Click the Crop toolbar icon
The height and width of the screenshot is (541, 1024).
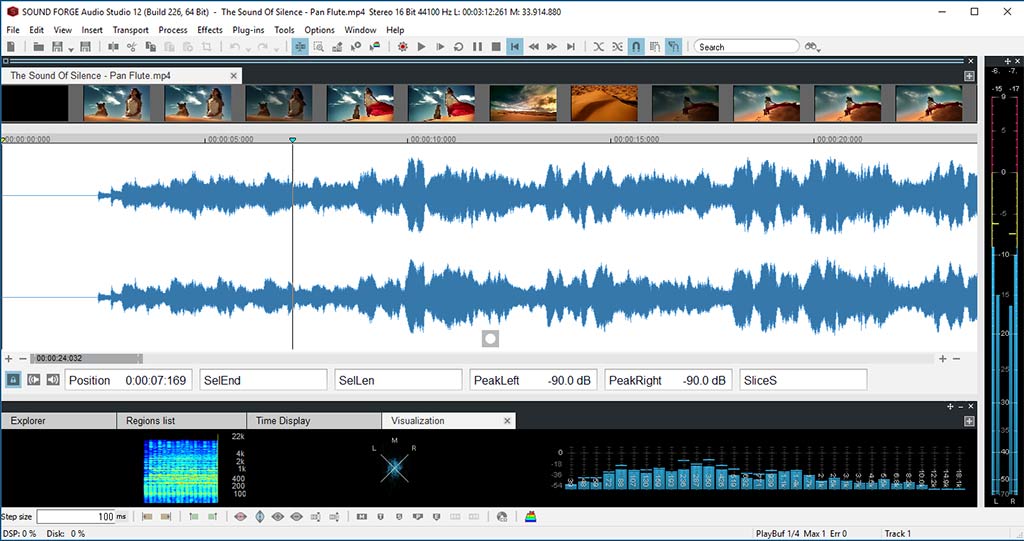(x=206, y=47)
